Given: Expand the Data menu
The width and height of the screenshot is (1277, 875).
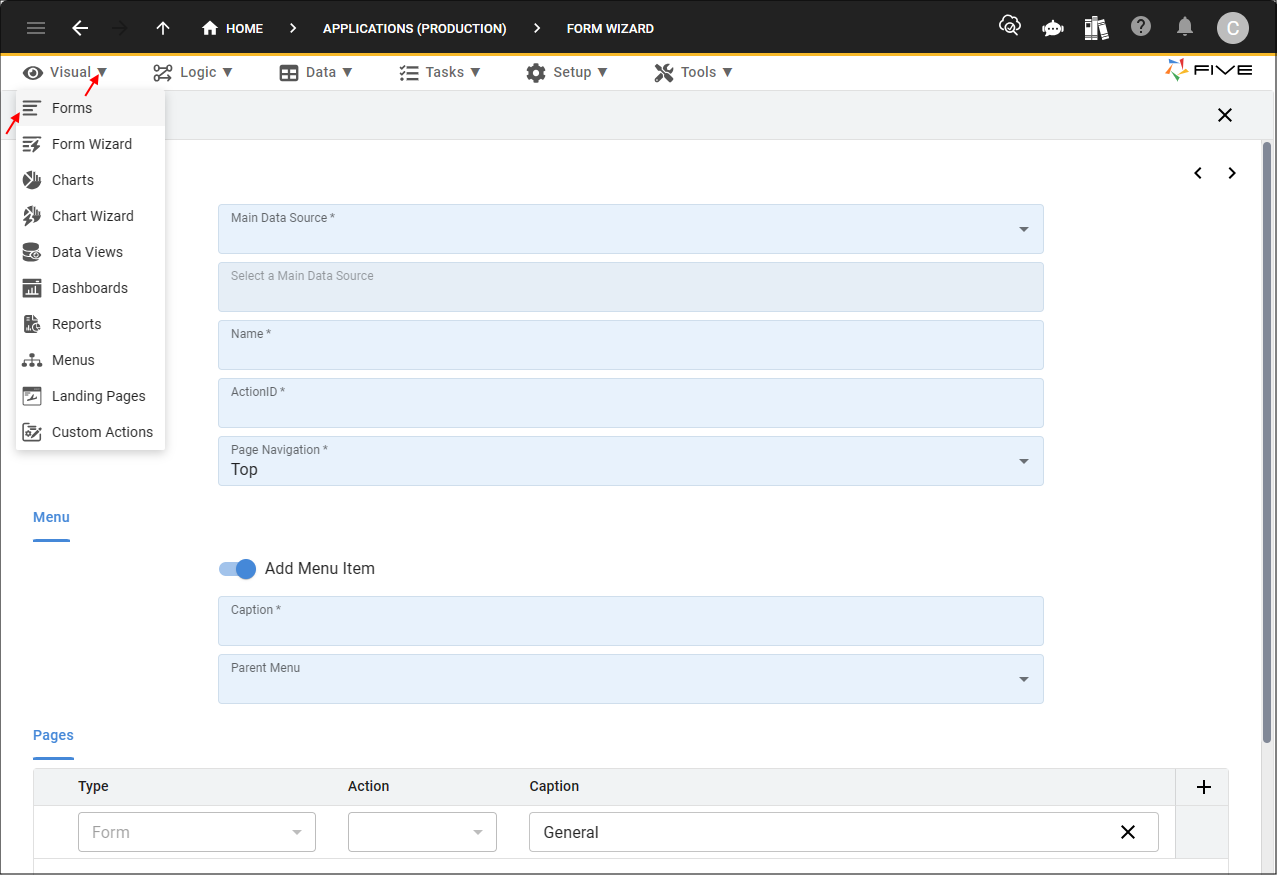Looking at the screenshot, I should (316, 72).
